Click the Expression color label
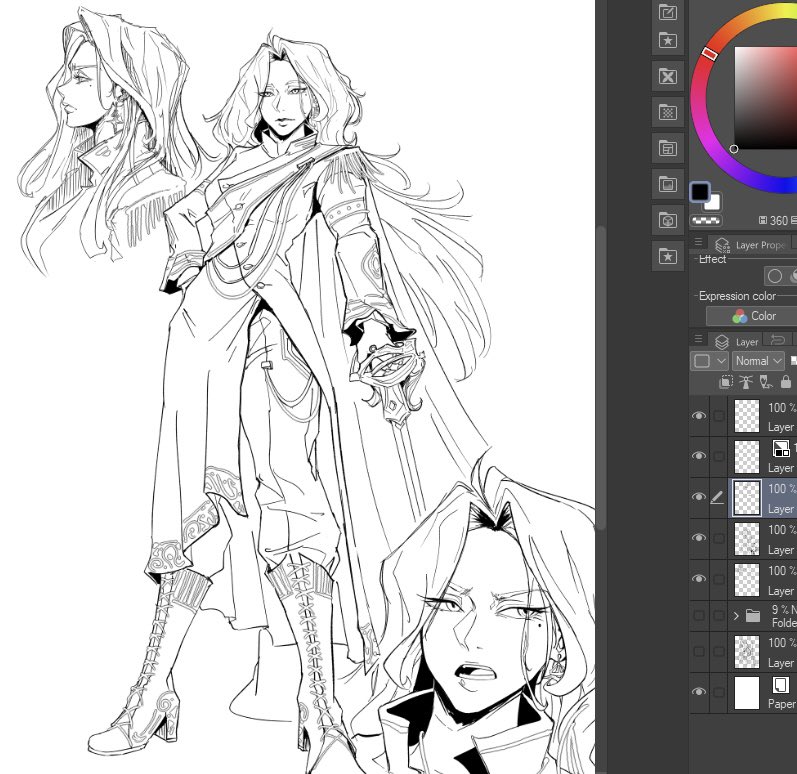This screenshot has height=774, width=797. 737,296
